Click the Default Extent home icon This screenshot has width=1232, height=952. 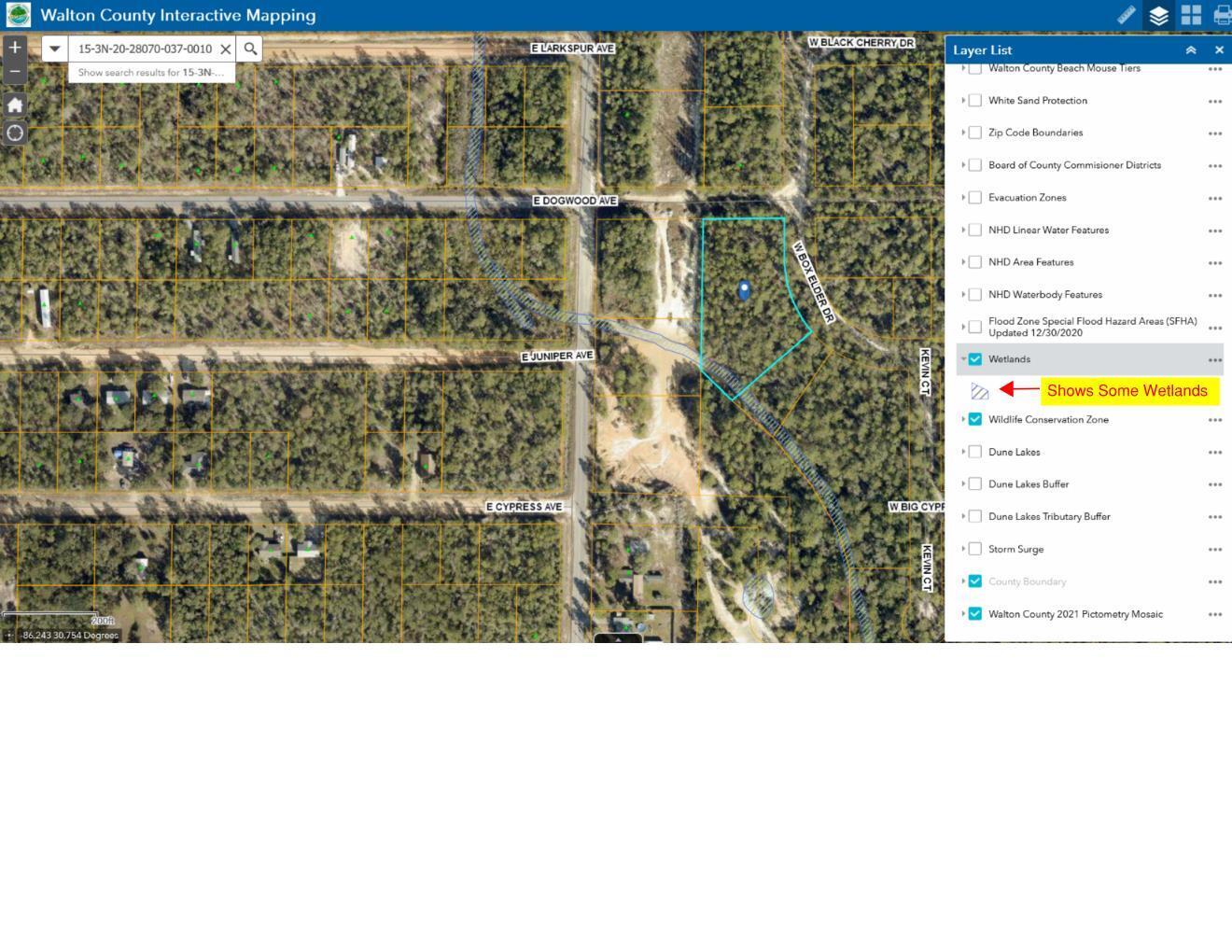[15, 105]
